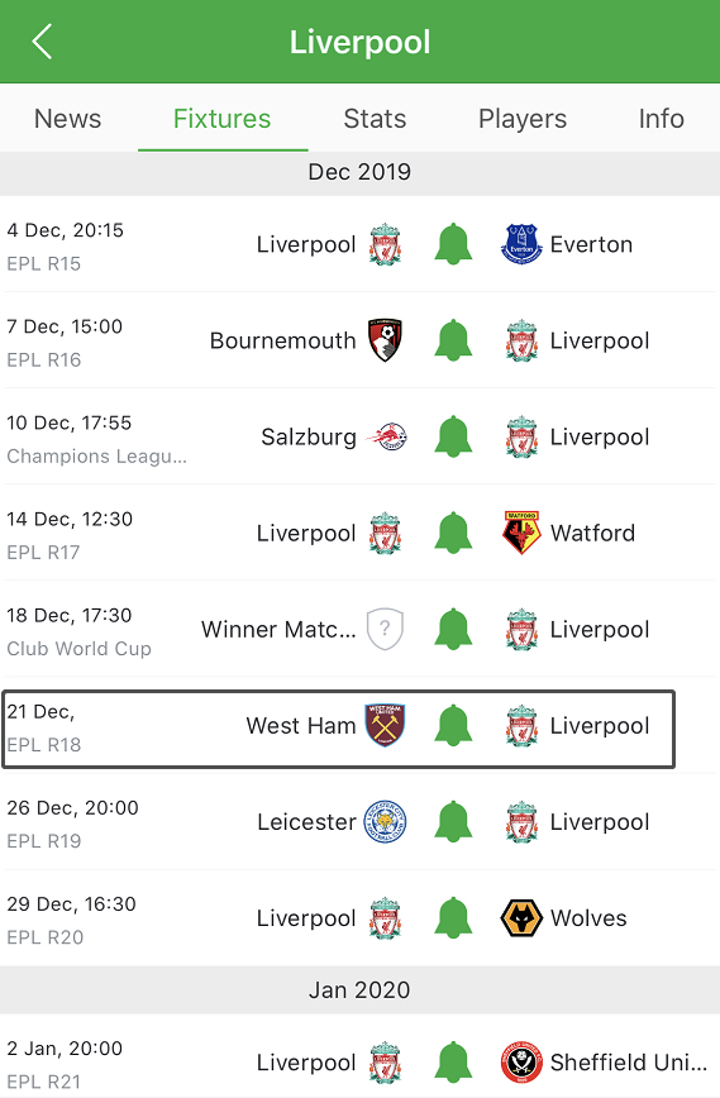Switch to the News tab
The image size is (720, 1098).
(x=68, y=118)
